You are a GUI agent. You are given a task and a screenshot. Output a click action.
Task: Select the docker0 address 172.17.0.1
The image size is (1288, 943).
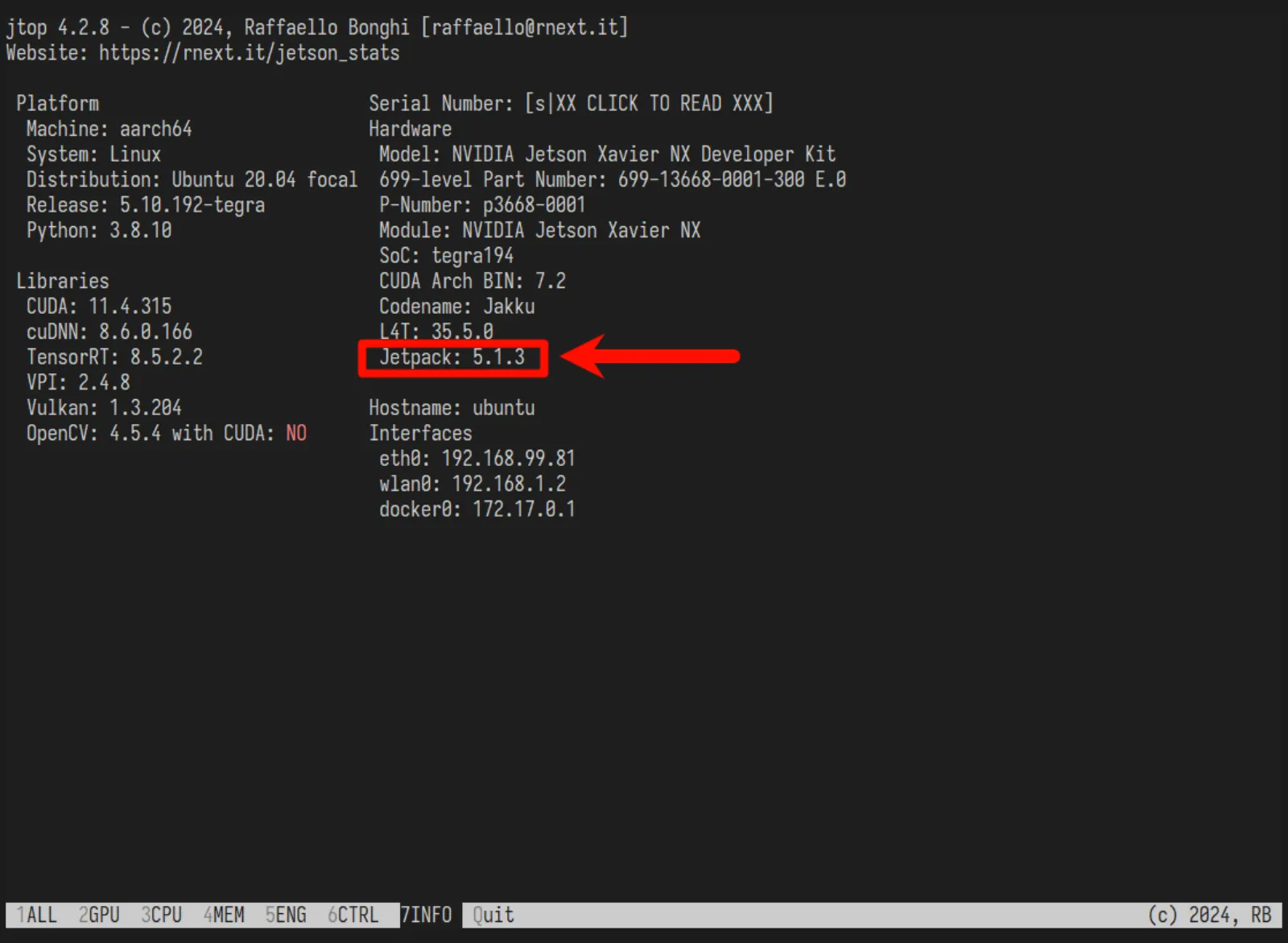point(477,509)
